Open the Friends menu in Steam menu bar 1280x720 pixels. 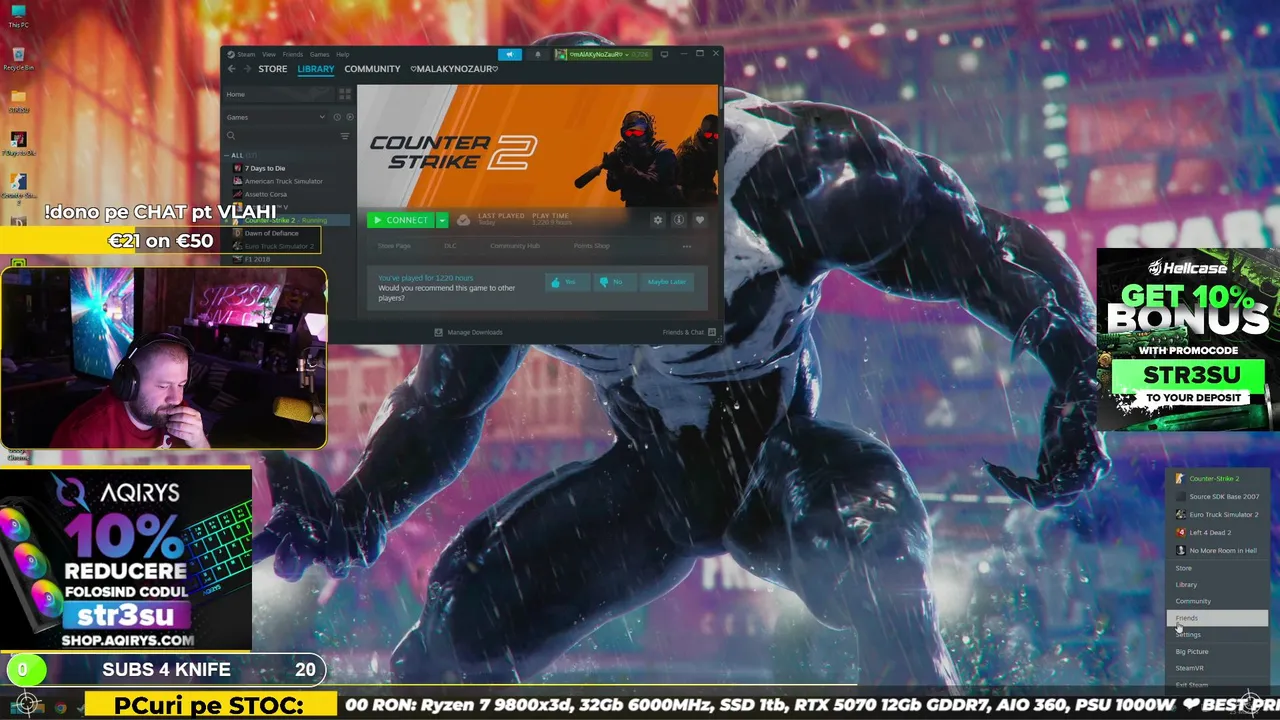(x=293, y=54)
